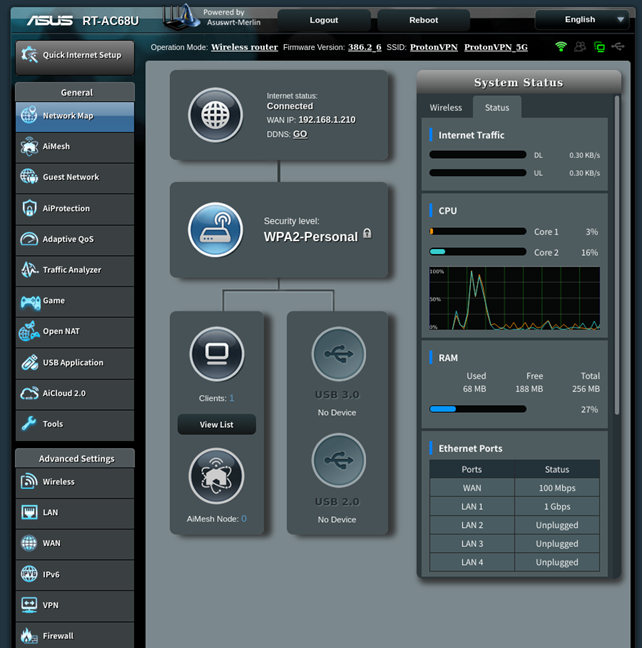Click the ASUS RT-AC68U logo
This screenshot has height=648, width=642.
coord(83,21)
